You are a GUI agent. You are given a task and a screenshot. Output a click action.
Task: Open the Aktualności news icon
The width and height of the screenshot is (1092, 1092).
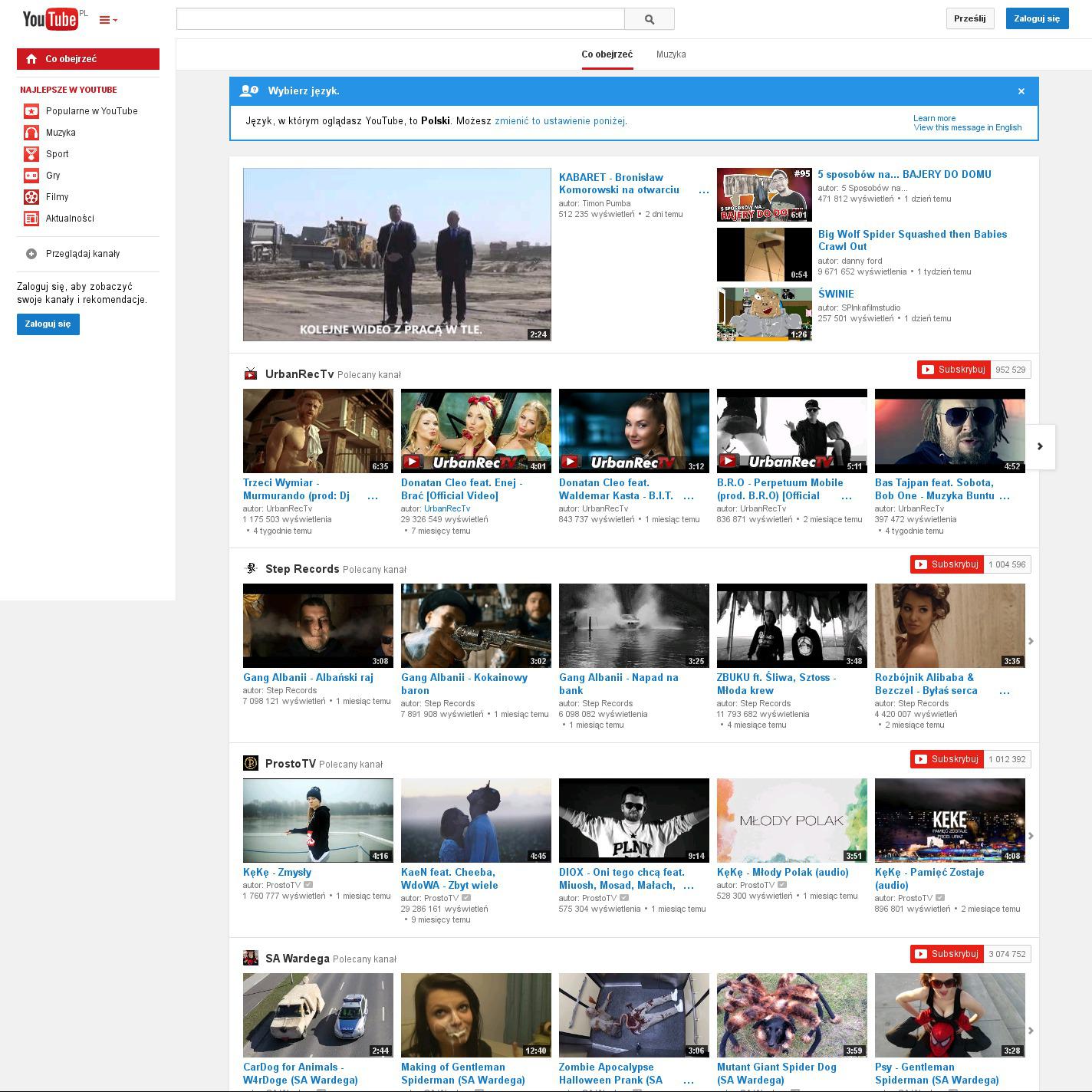[31, 219]
